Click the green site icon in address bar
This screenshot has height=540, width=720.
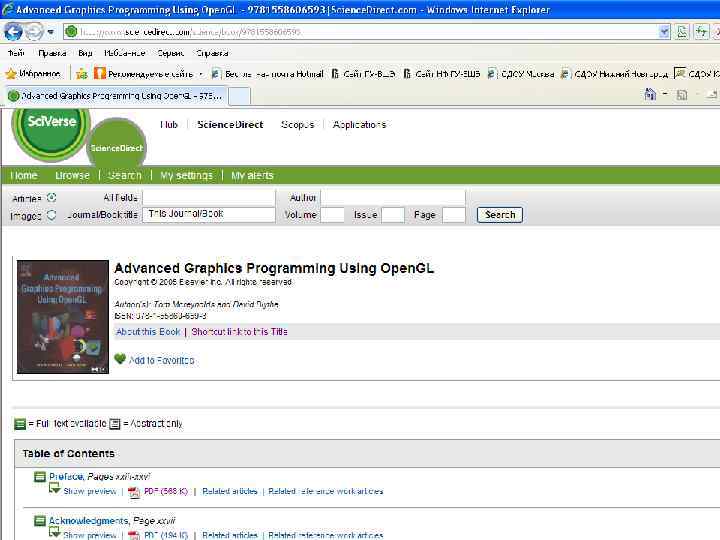(x=71, y=32)
